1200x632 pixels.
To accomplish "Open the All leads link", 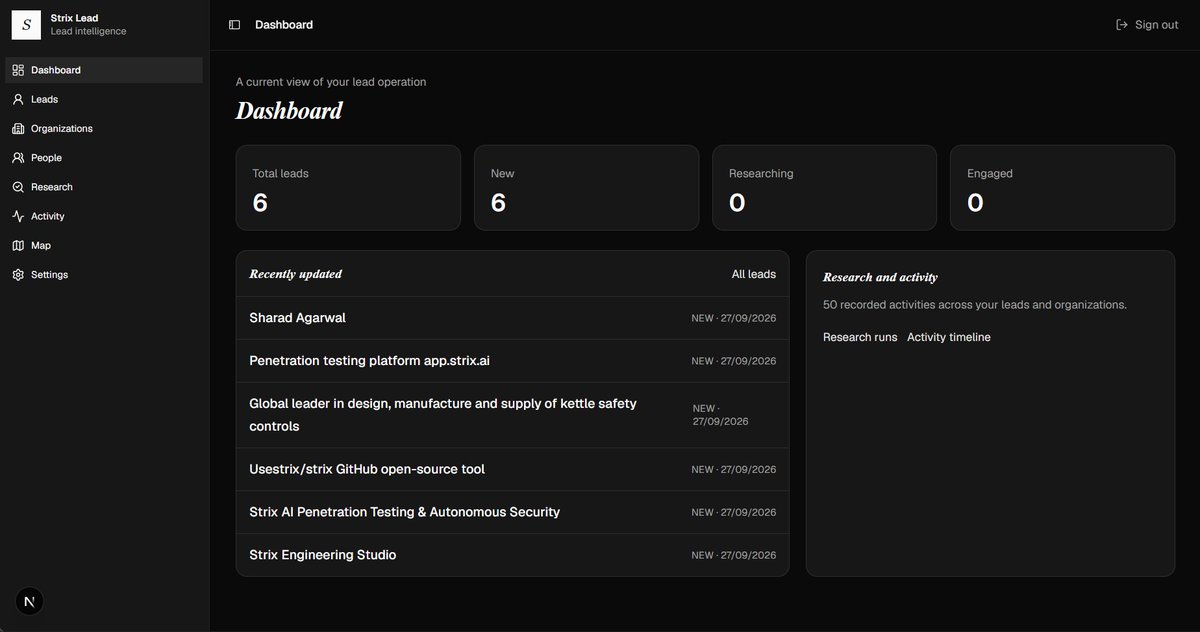I will tap(754, 274).
